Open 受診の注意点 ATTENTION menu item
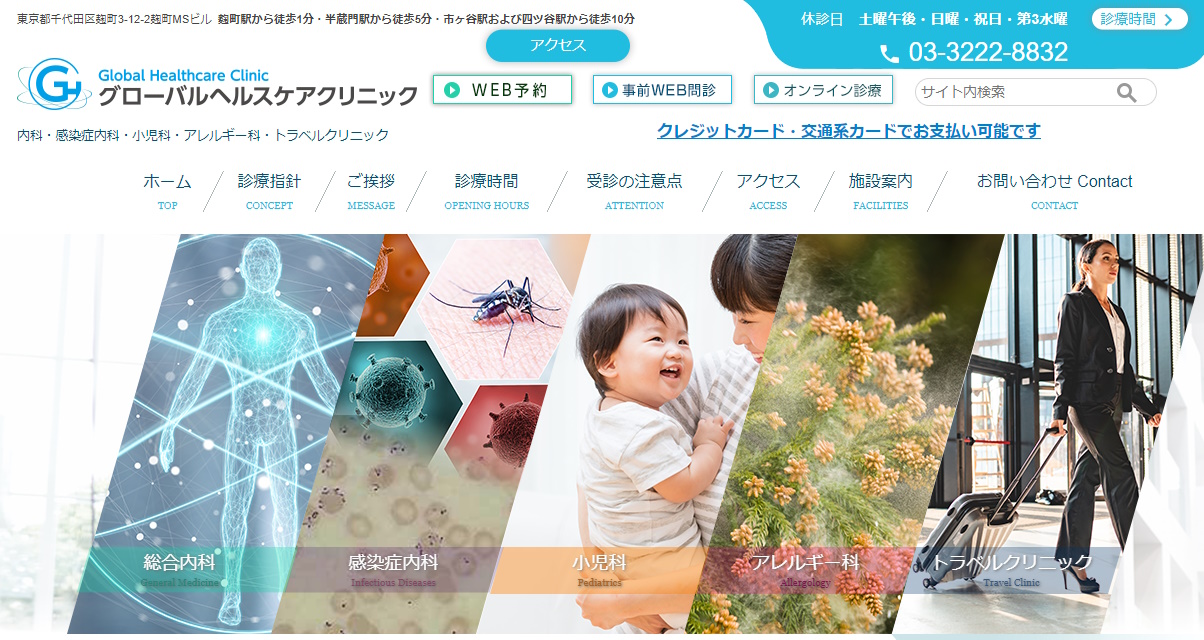This screenshot has height=640, width=1204. click(x=634, y=191)
